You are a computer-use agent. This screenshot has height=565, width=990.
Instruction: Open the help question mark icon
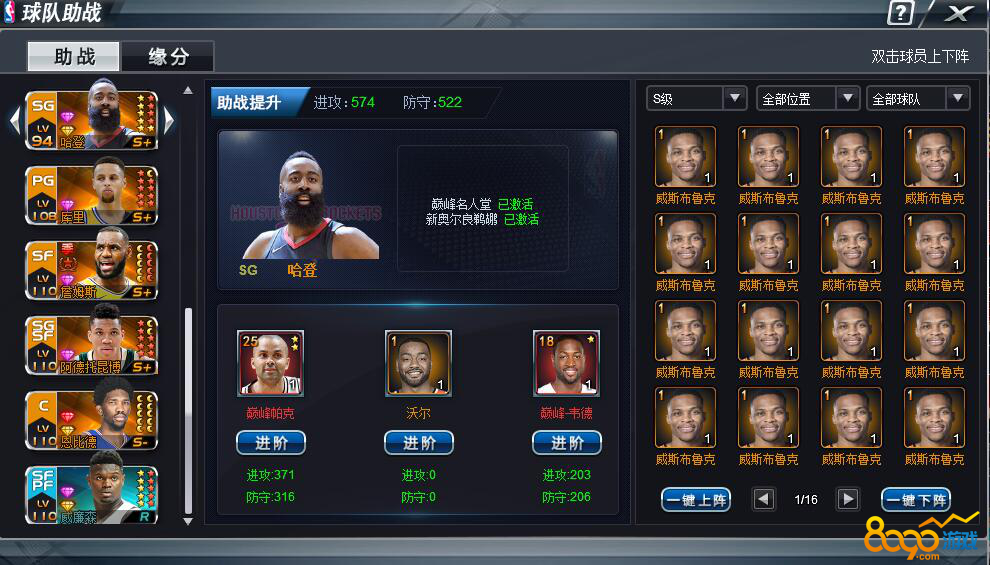coord(900,13)
